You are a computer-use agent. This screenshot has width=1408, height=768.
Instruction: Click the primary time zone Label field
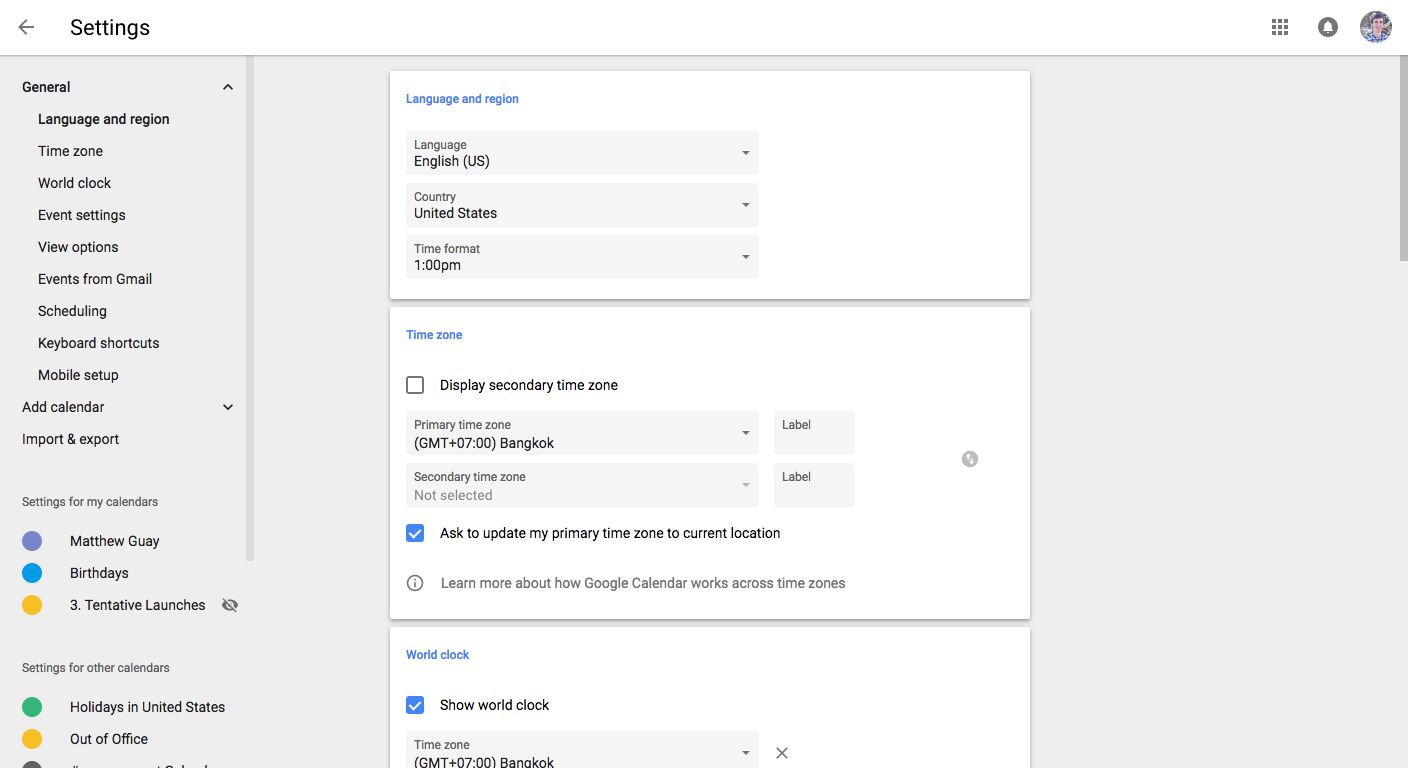pyautogui.click(x=813, y=434)
